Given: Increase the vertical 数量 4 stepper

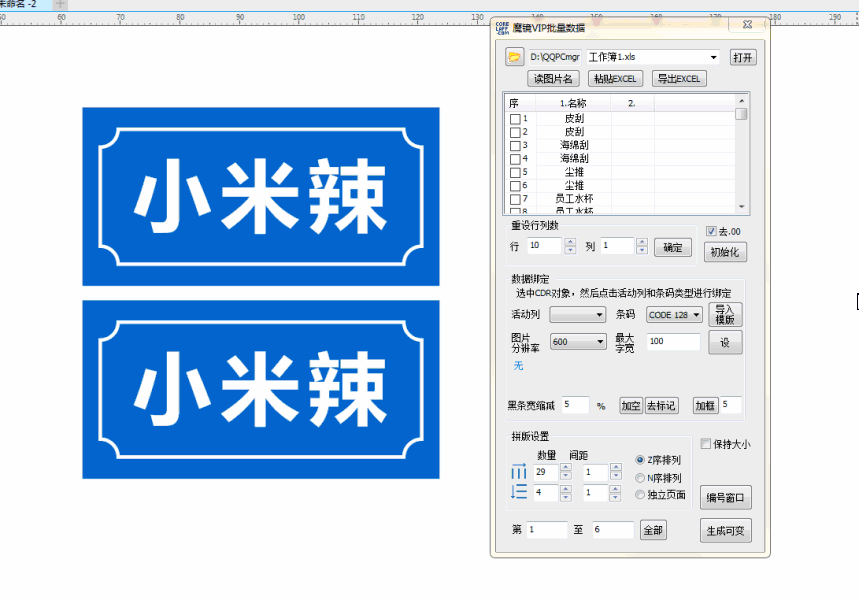Looking at the screenshot, I should (x=566, y=488).
